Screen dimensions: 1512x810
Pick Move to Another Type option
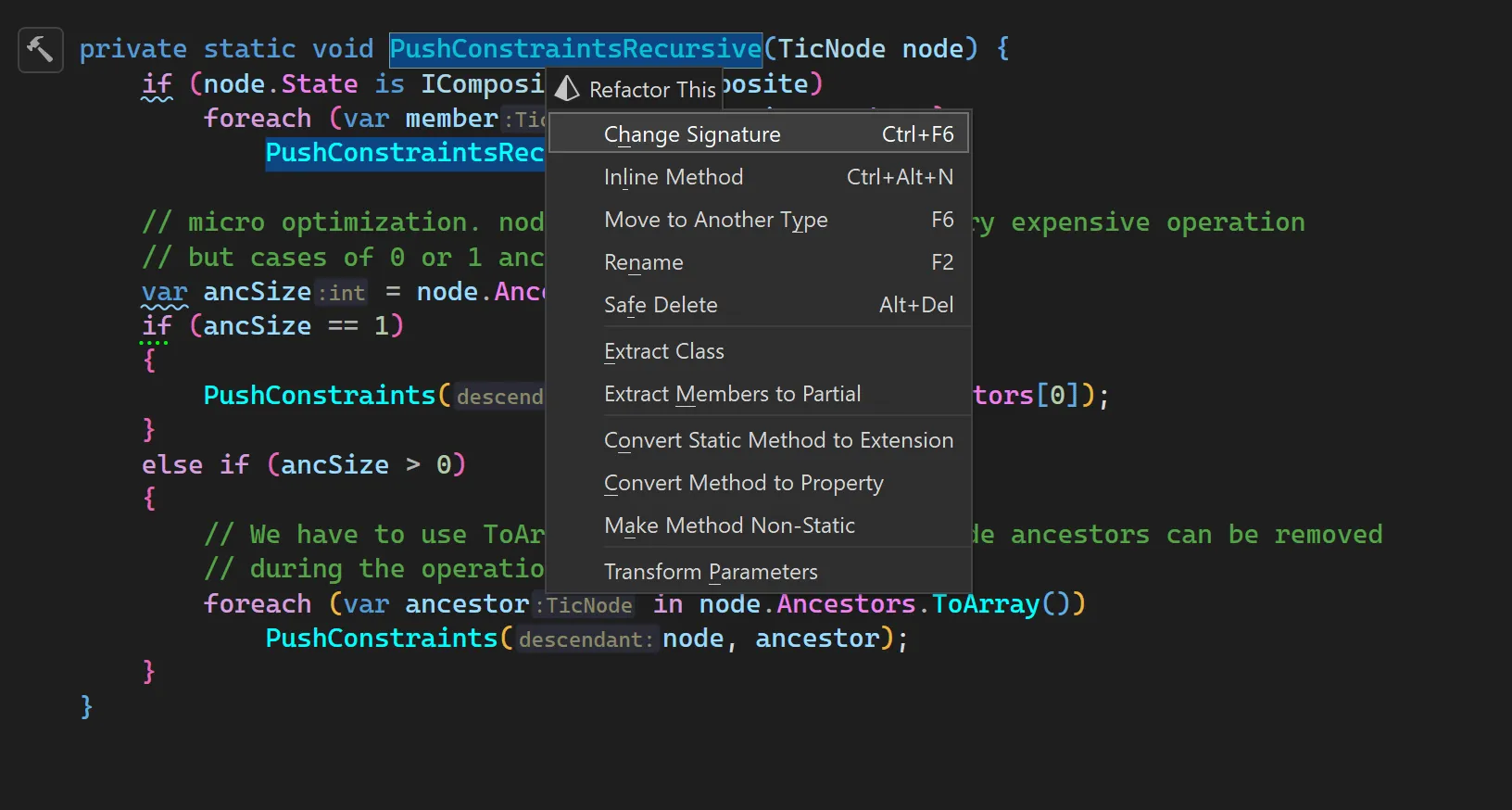click(x=759, y=219)
